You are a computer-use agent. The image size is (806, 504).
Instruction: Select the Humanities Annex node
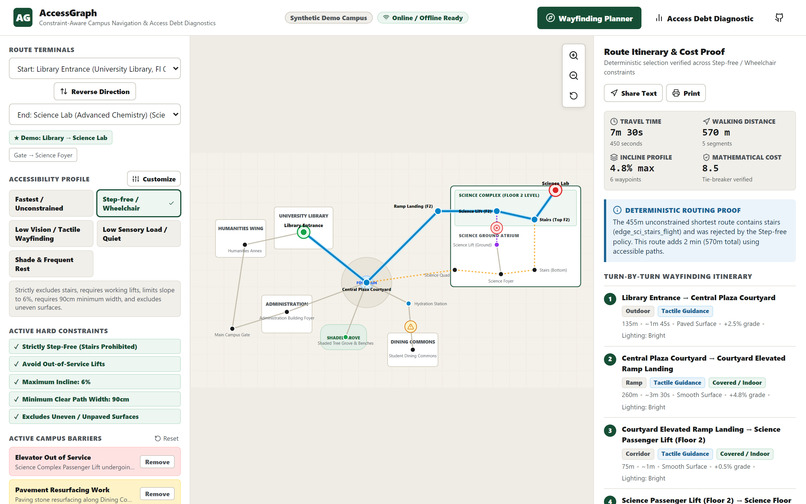(245, 245)
